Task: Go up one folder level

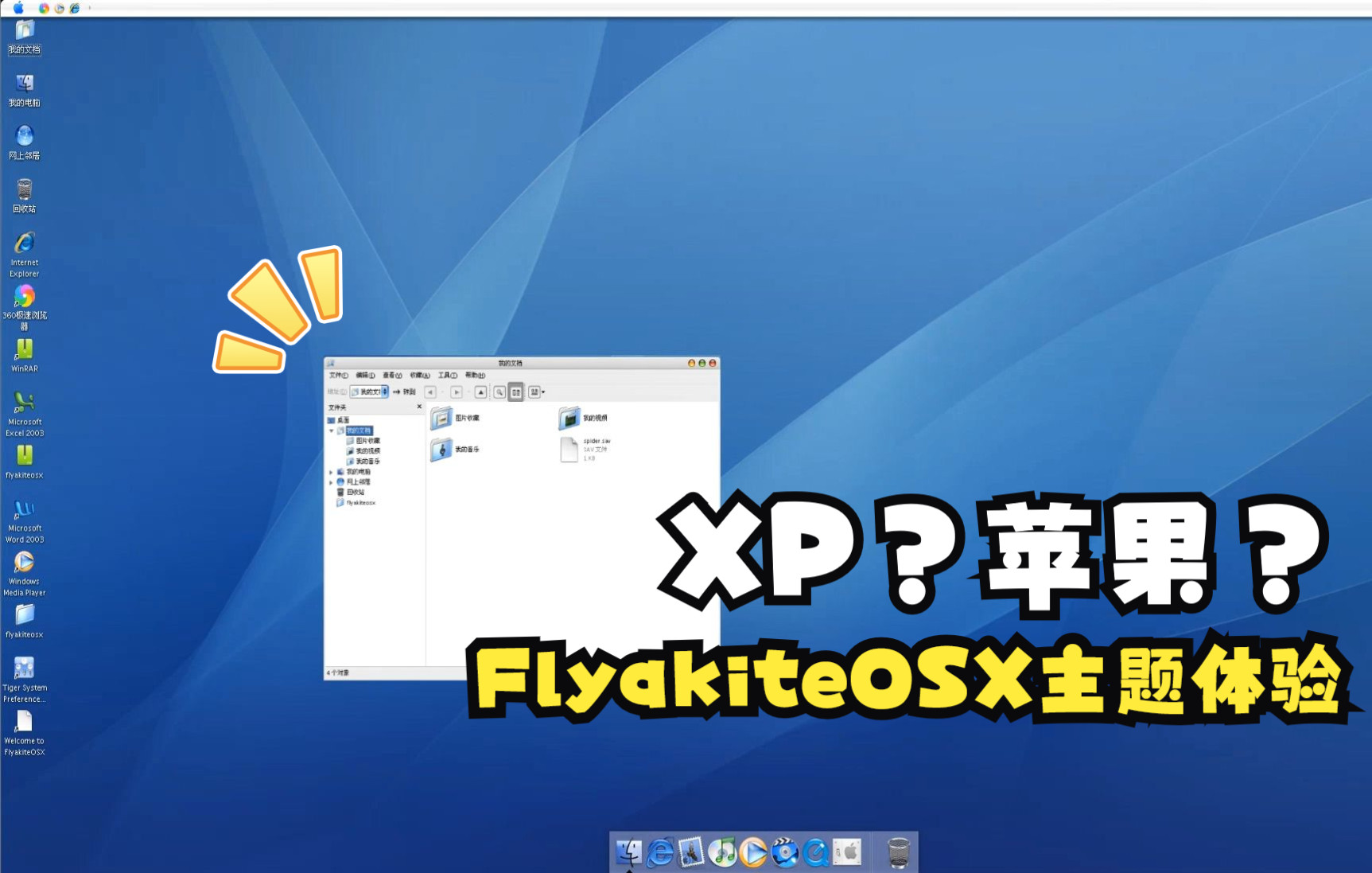Action: [x=481, y=392]
